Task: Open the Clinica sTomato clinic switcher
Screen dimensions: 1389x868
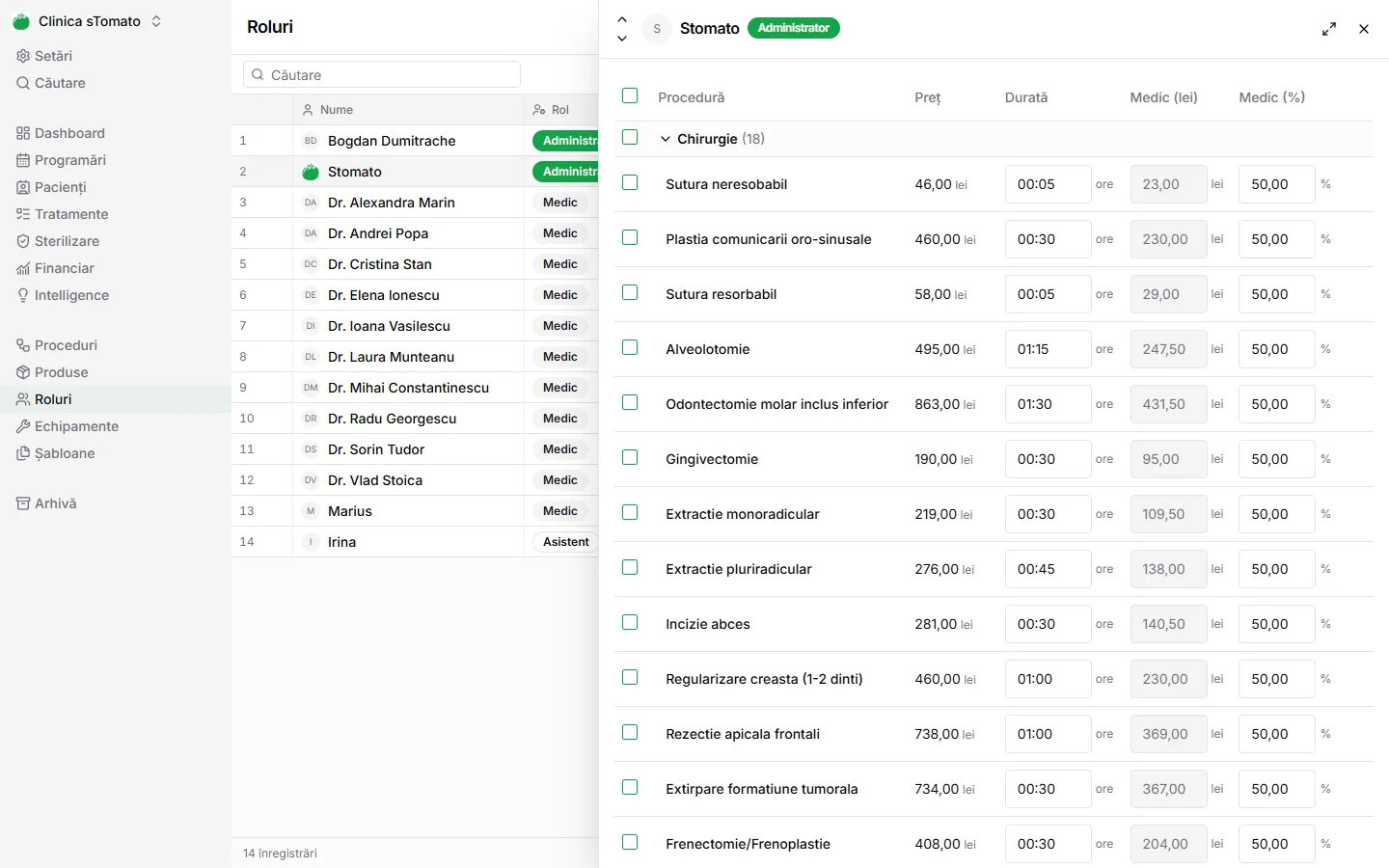Action: point(88,21)
